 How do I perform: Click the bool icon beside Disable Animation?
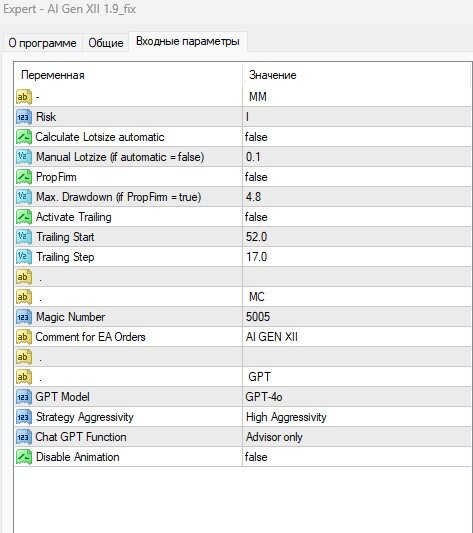click(24, 457)
